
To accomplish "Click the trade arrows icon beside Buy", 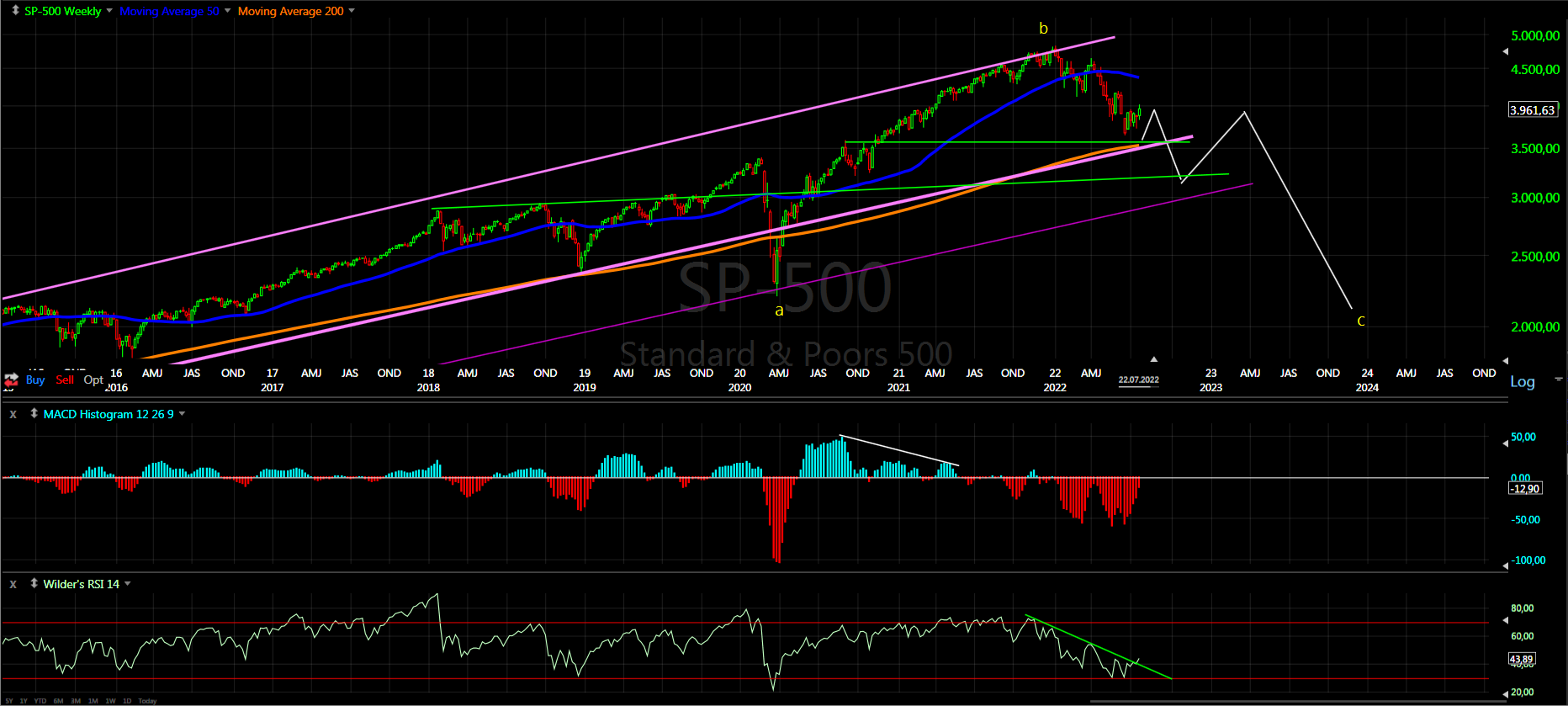I will 11,380.
